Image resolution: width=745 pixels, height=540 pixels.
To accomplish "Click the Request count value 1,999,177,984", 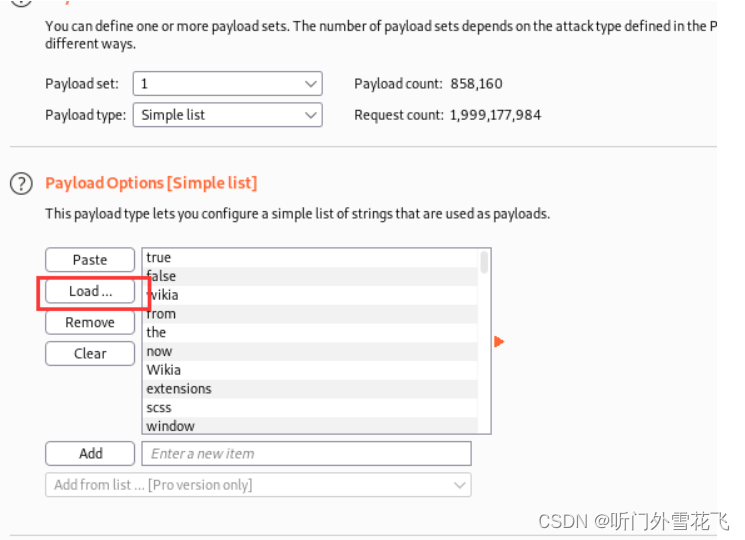I will [x=495, y=115].
